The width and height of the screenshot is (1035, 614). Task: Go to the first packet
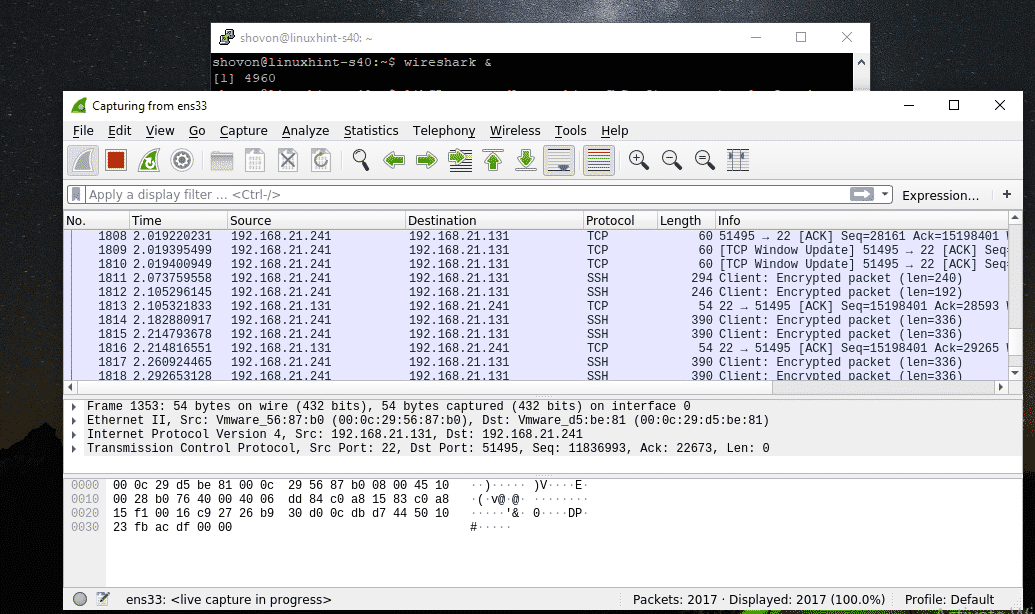[492, 160]
